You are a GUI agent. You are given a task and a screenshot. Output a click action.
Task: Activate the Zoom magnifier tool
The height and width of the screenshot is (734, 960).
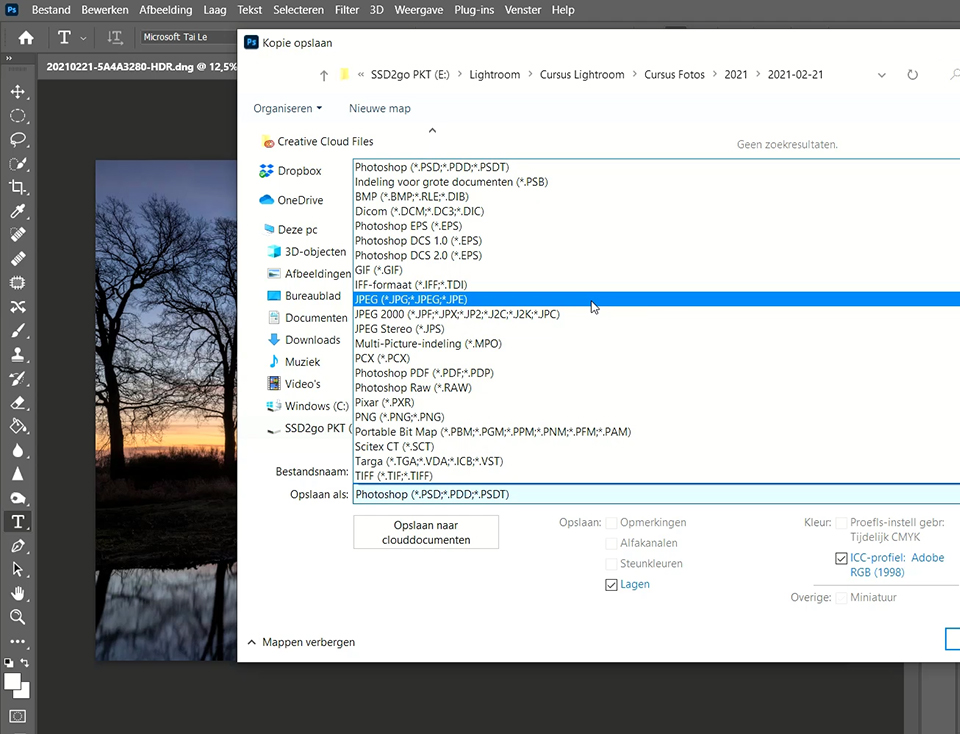pos(18,617)
